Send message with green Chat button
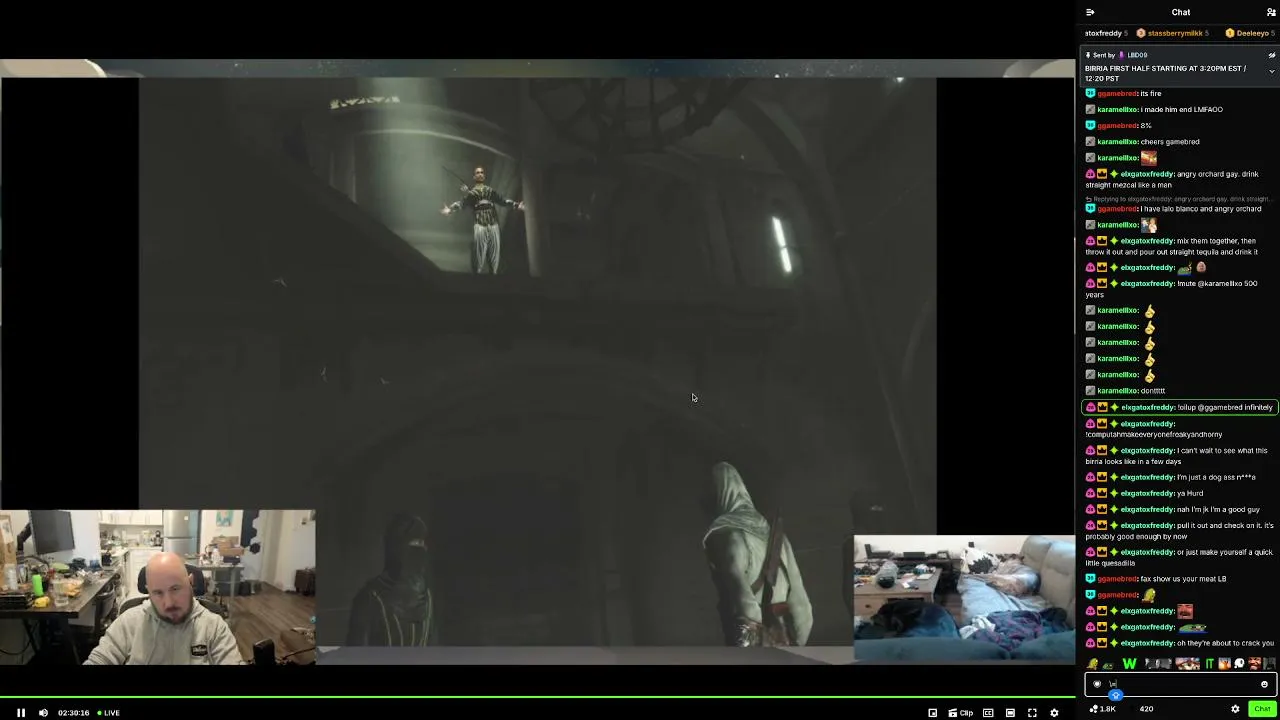The width and height of the screenshot is (1280, 720). click(x=1262, y=709)
